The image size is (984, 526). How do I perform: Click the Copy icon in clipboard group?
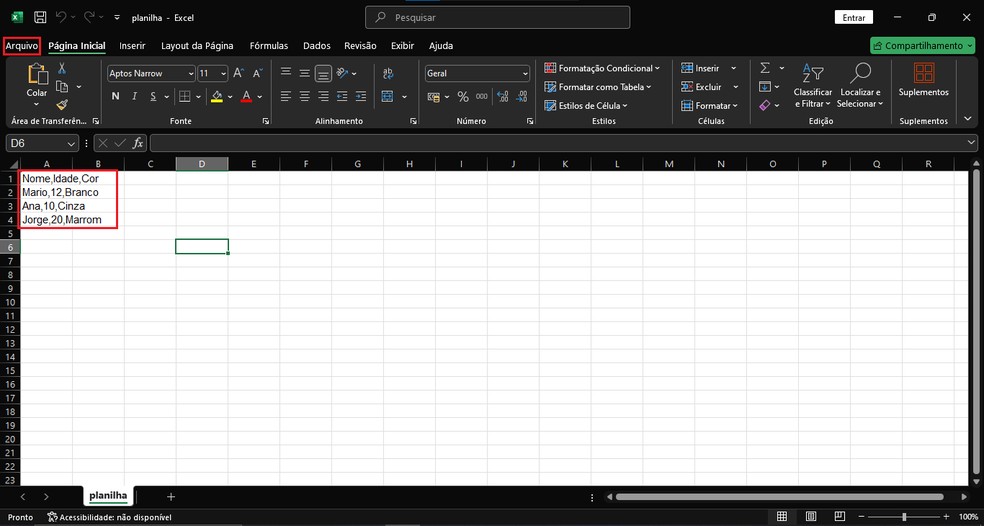click(x=62, y=86)
